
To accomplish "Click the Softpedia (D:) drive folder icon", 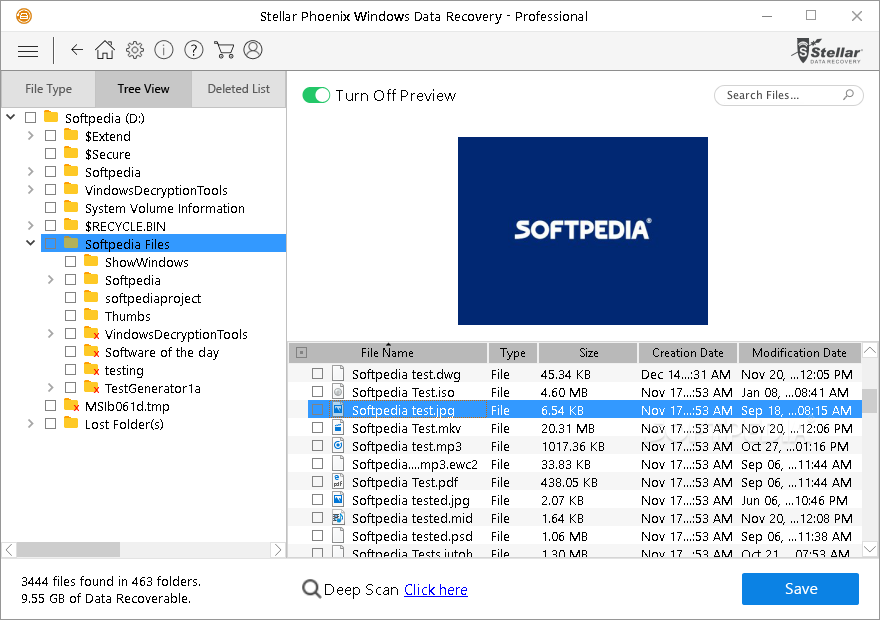I will pyautogui.click(x=51, y=117).
